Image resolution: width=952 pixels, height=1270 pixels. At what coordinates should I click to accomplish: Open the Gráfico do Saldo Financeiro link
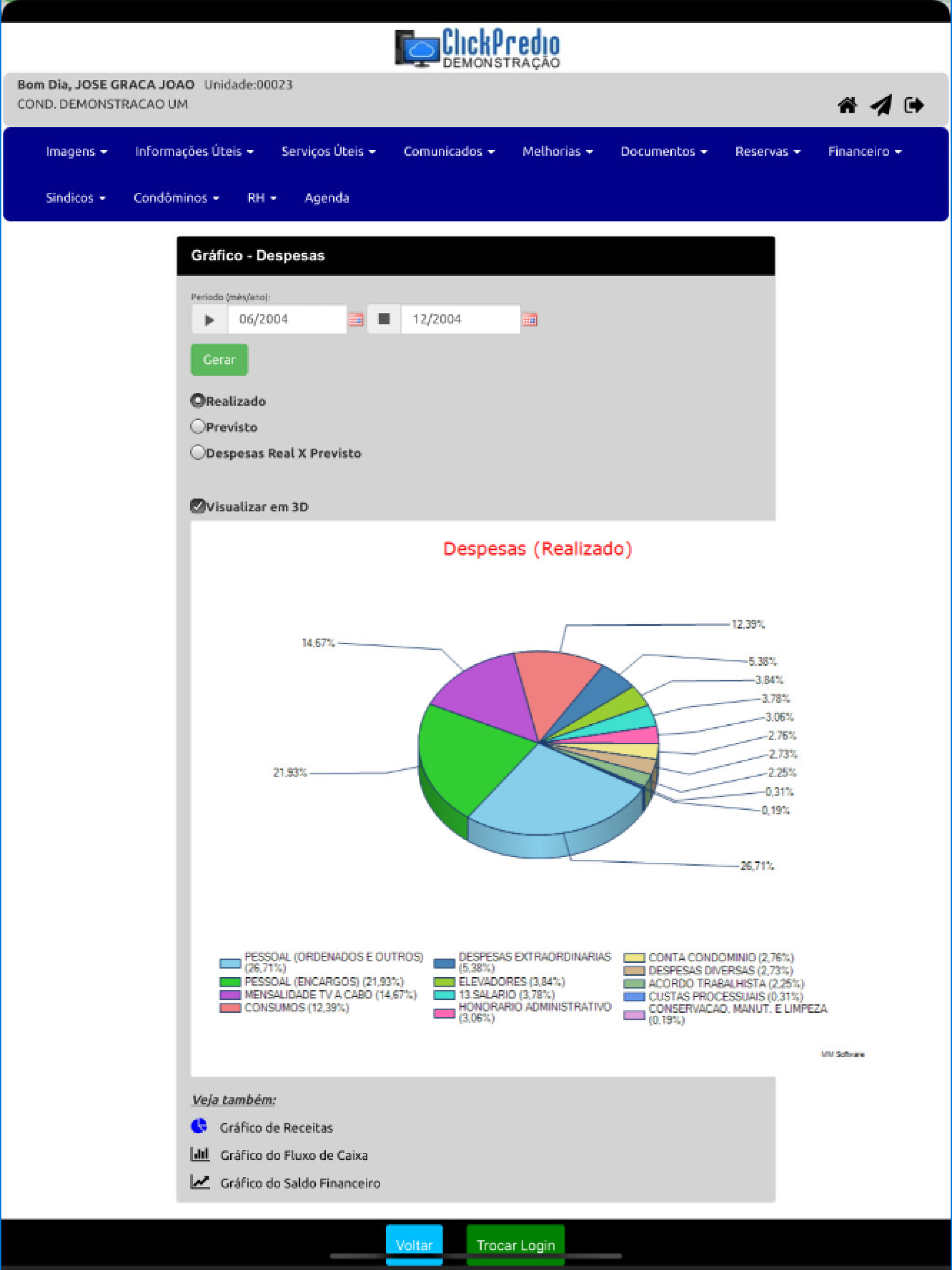[300, 1183]
